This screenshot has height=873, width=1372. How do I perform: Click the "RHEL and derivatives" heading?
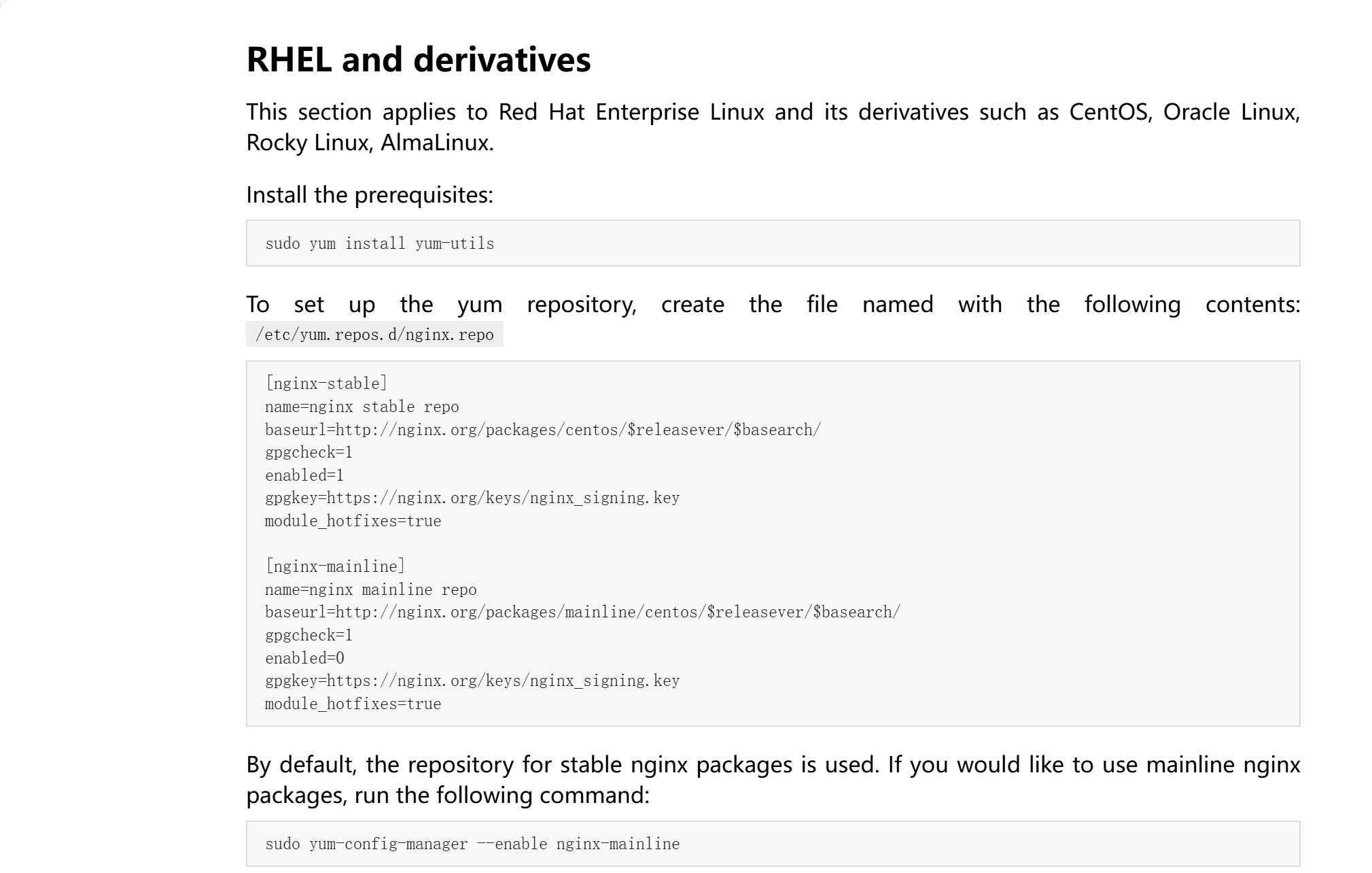point(418,59)
